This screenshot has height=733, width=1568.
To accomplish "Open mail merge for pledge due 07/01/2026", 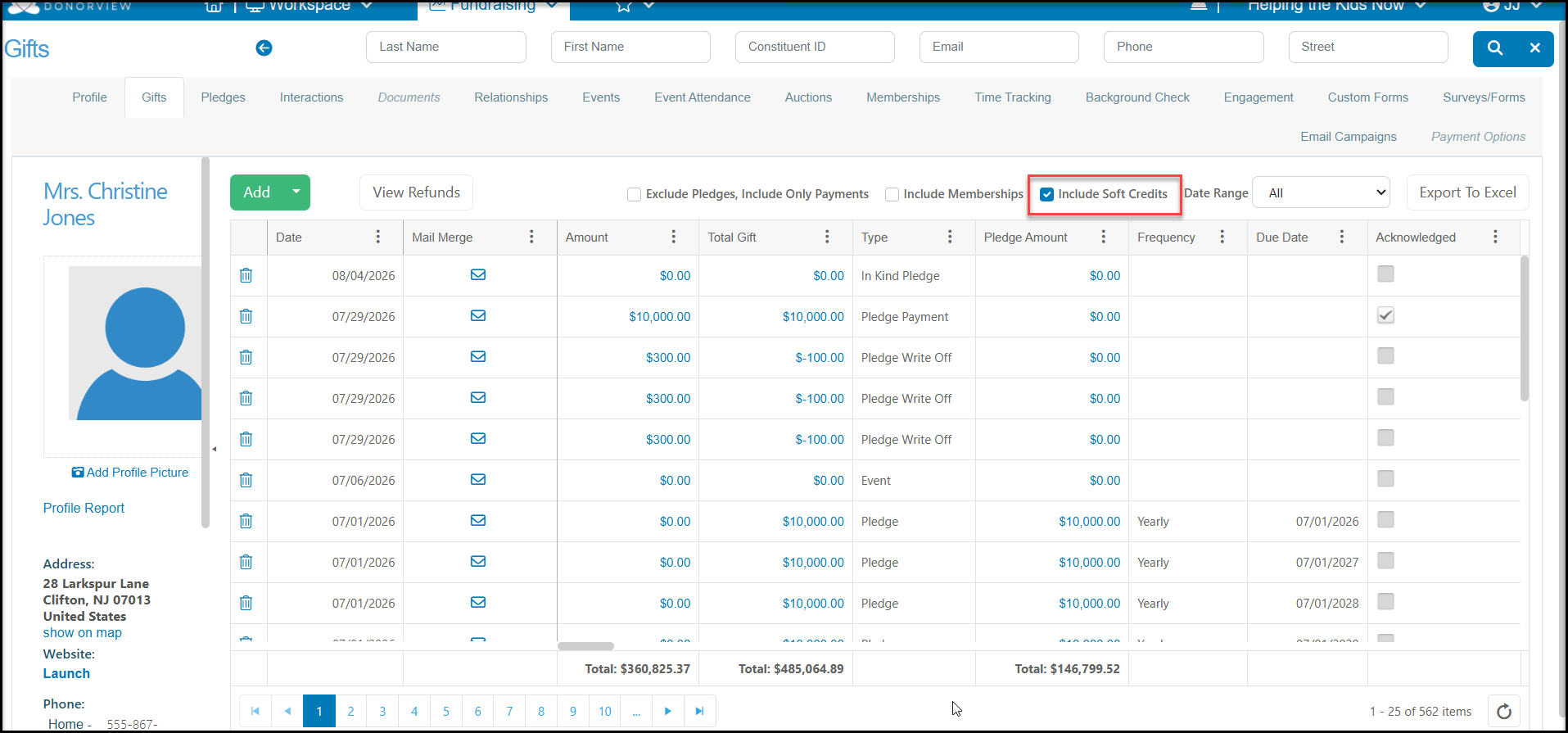I will coord(478,521).
